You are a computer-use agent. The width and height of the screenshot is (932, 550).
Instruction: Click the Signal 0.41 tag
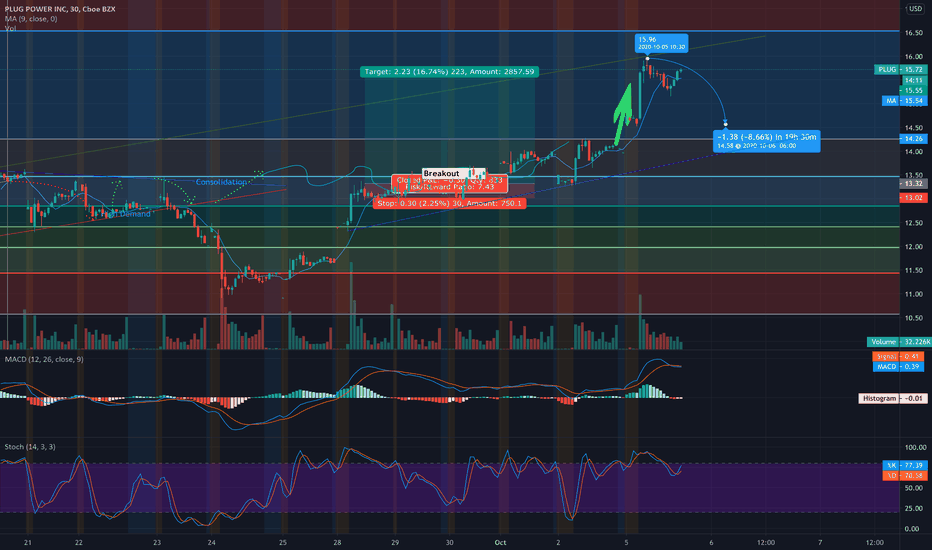(x=898, y=356)
